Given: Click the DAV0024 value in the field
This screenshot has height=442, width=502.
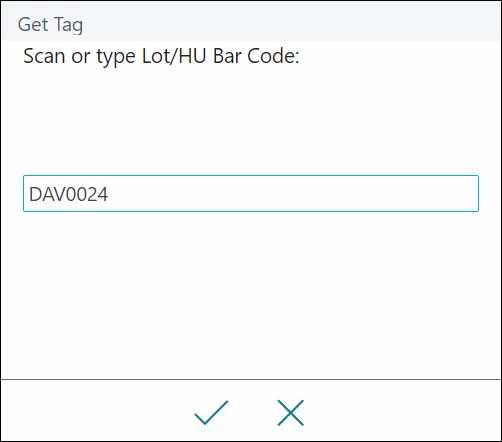Looking at the screenshot, I should coord(68,194).
